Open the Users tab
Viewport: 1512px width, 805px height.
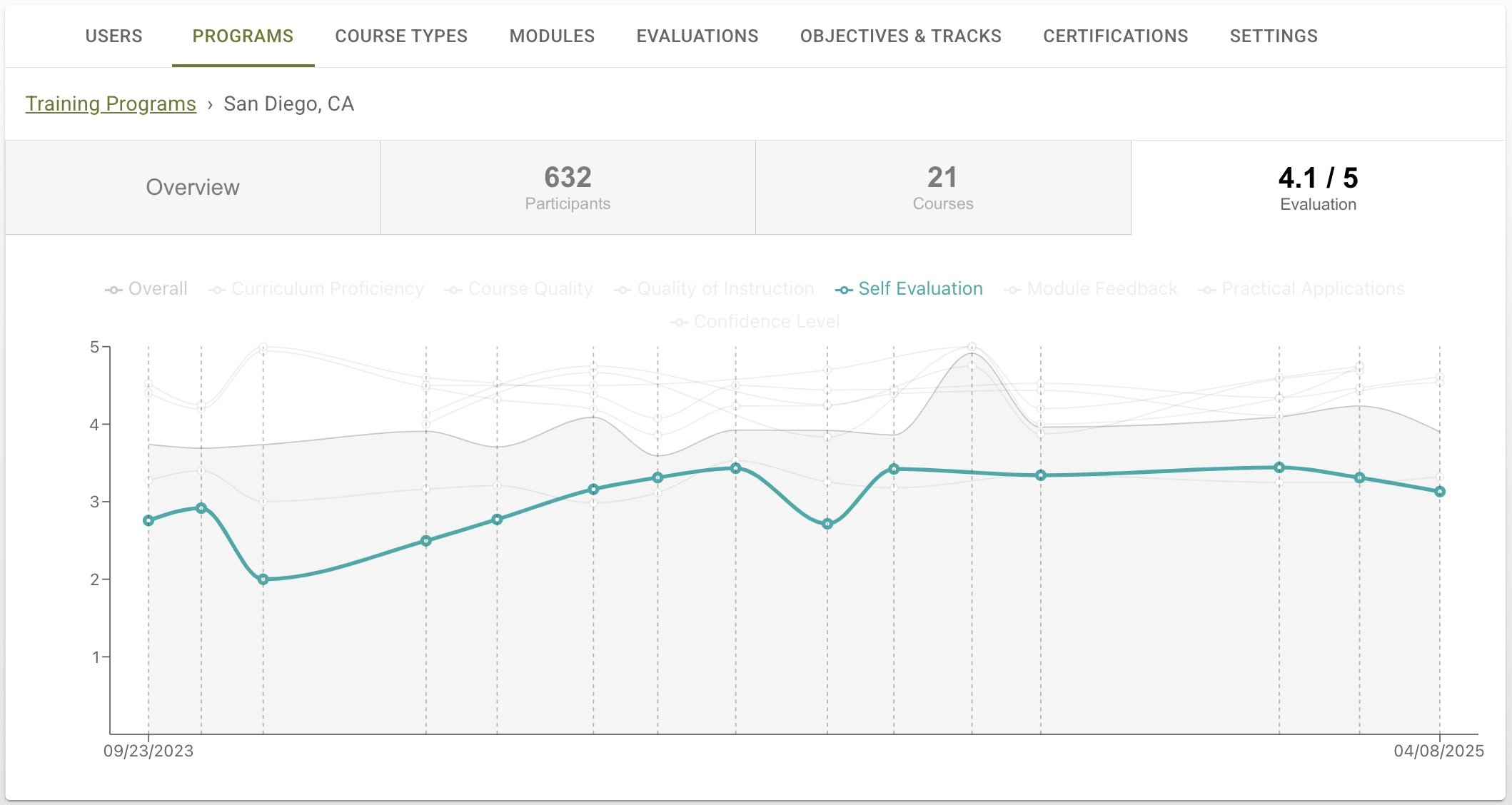coord(114,36)
